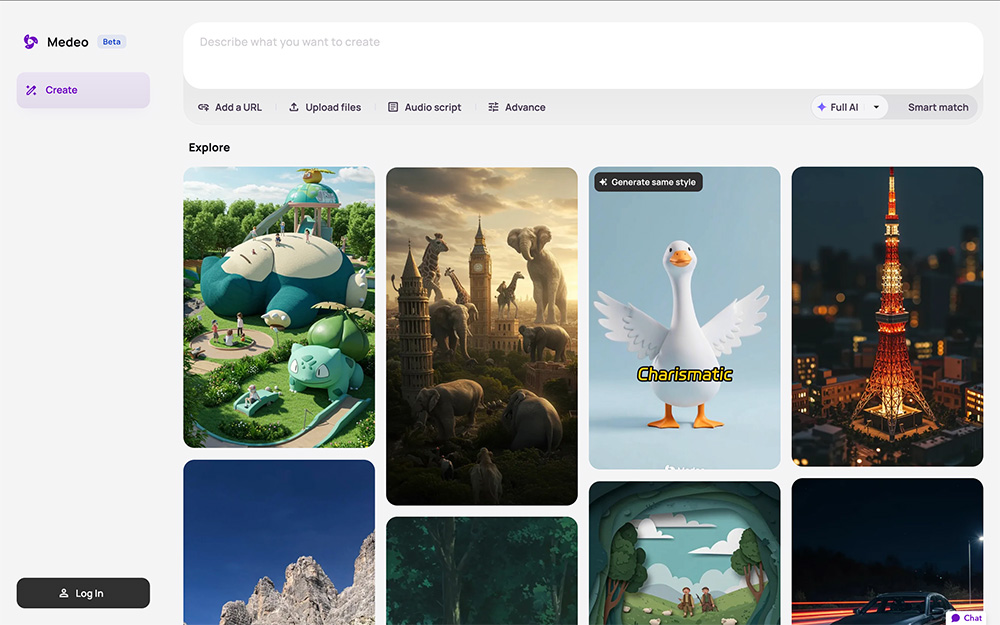Open the elephants and Big Ben thumbnail

pos(482,336)
